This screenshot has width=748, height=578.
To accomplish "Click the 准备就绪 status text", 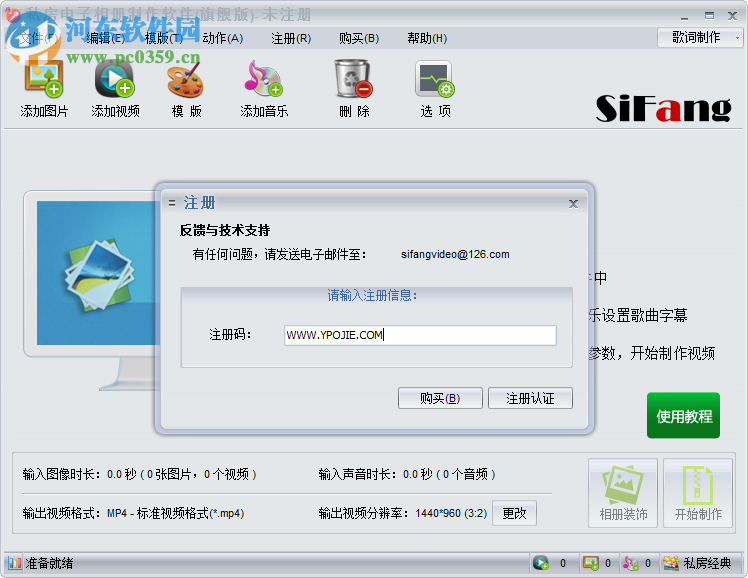I will click(49, 563).
